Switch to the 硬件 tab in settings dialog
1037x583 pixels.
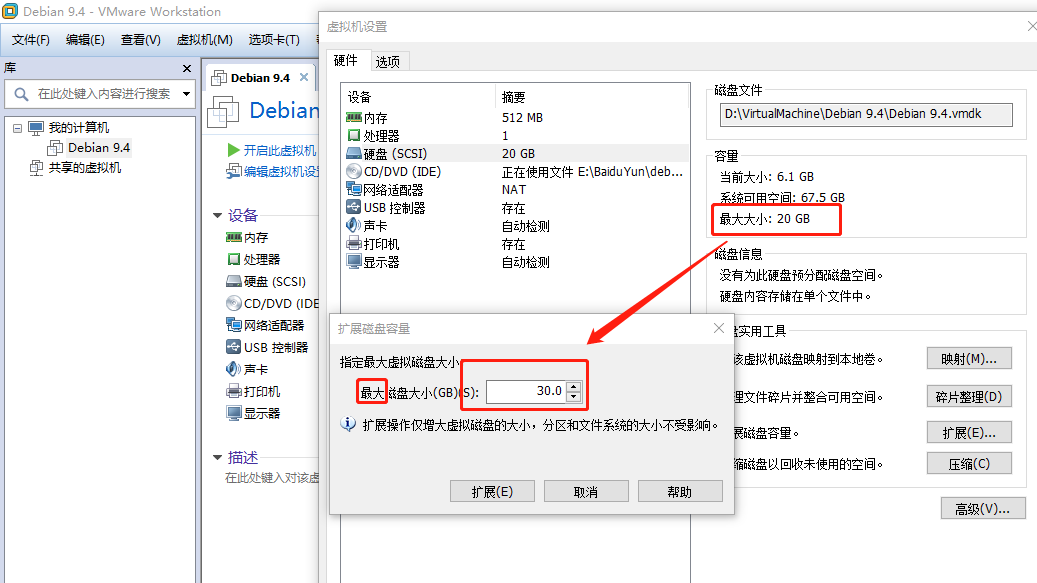click(346, 60)
